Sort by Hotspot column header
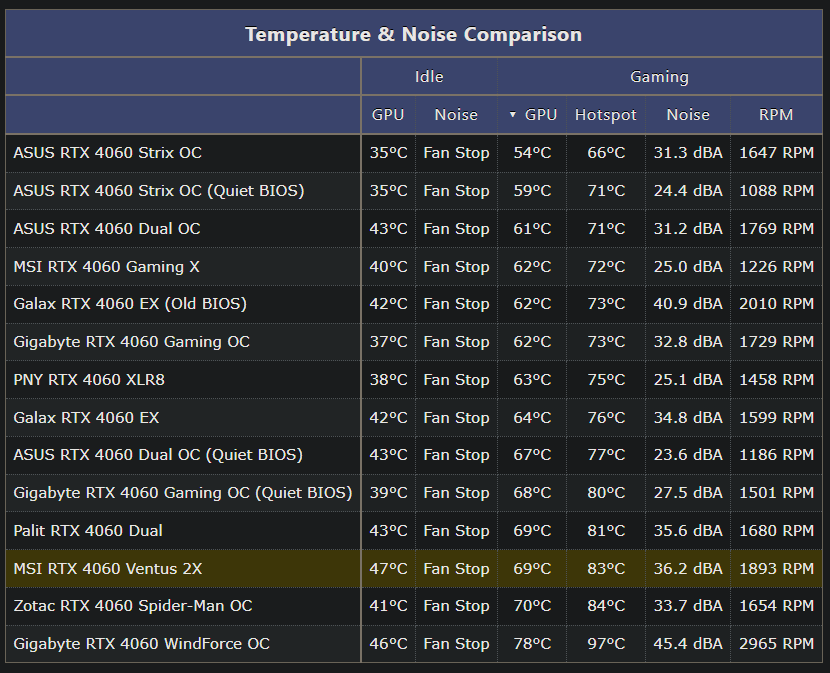Image resolution: width=830 pixels, height=673 pixels. pyautogui.click(x=606, y=115)
